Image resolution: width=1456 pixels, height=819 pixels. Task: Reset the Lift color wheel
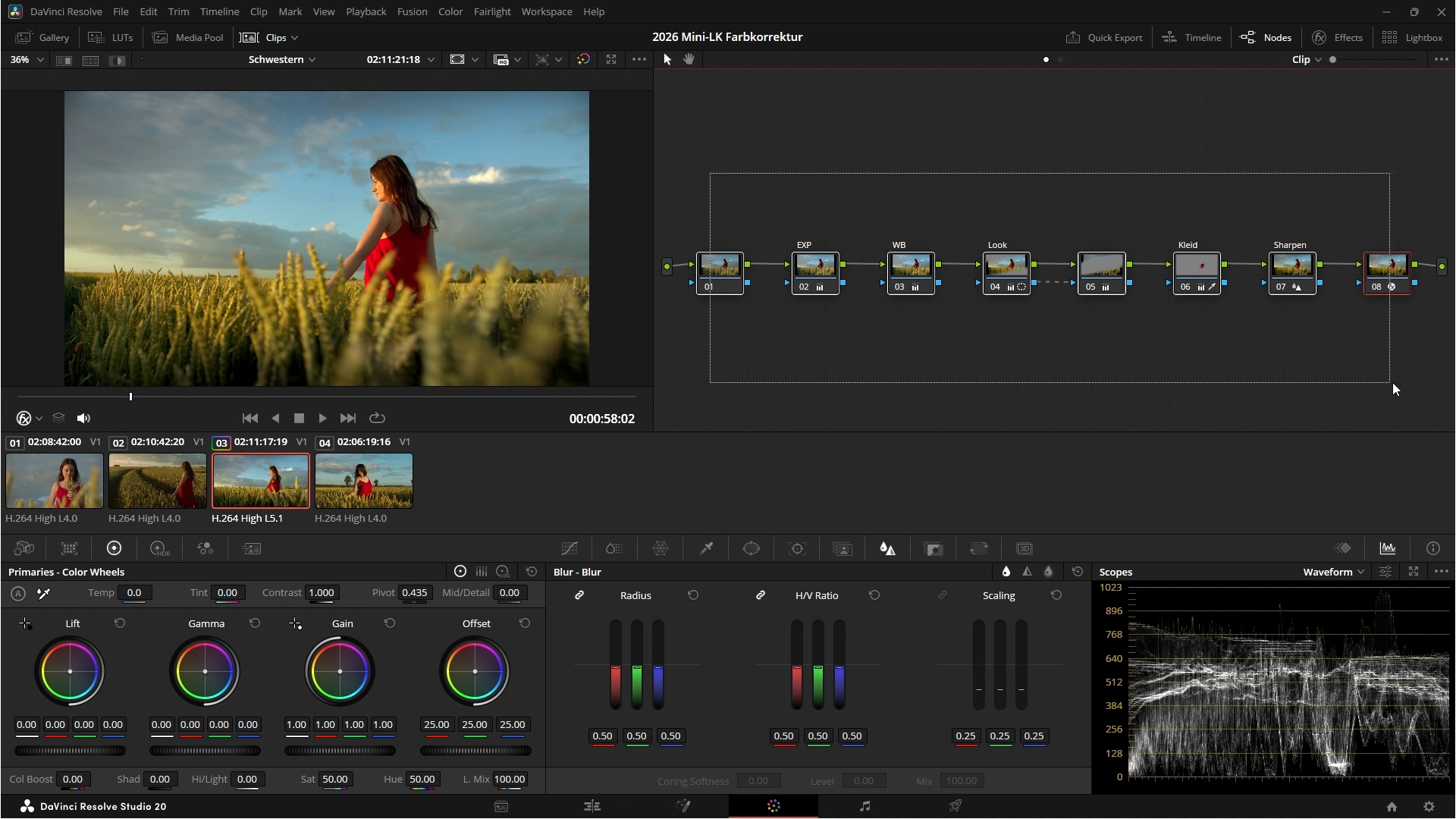coord(120,623)
